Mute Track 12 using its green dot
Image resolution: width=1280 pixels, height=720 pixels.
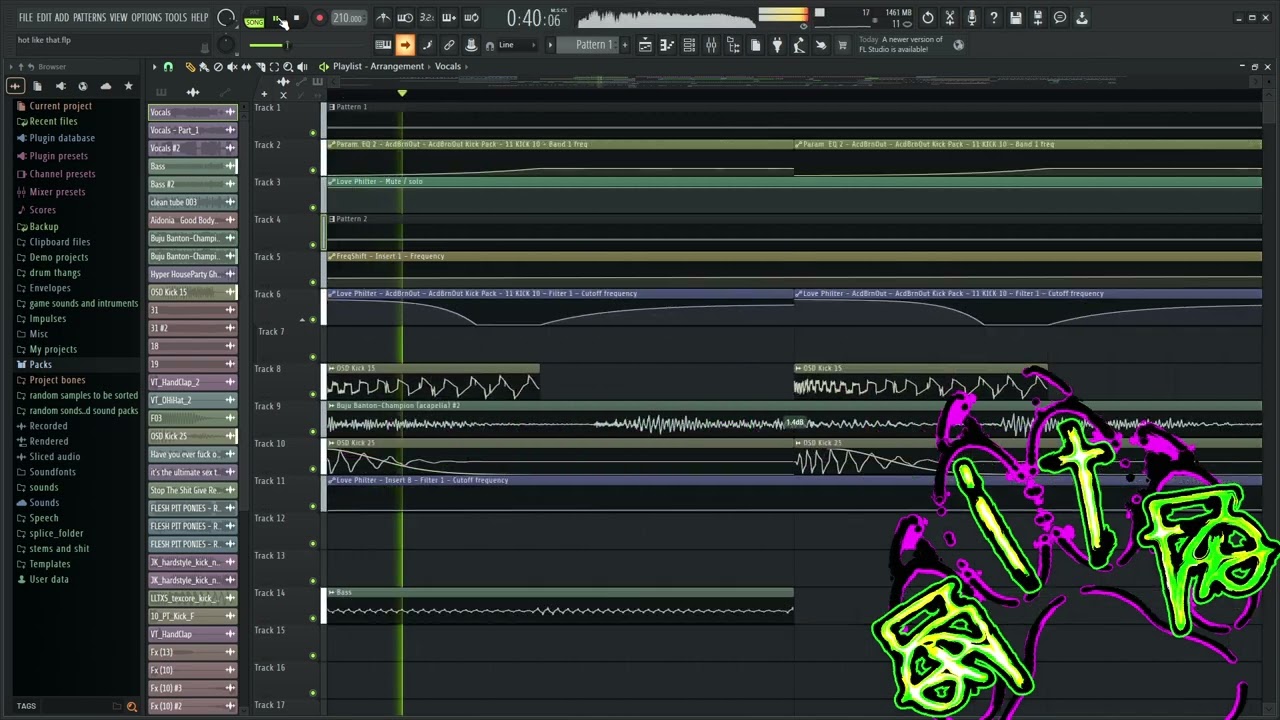313,543
